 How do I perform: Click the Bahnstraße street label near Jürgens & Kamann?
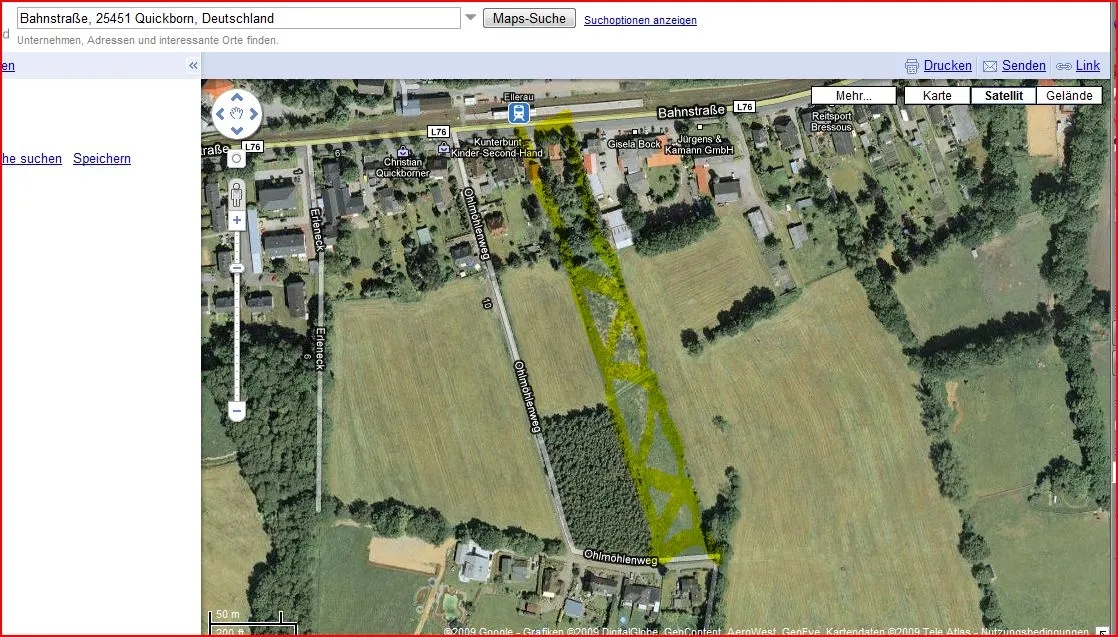pyautogui.click(x=691, y=111)
